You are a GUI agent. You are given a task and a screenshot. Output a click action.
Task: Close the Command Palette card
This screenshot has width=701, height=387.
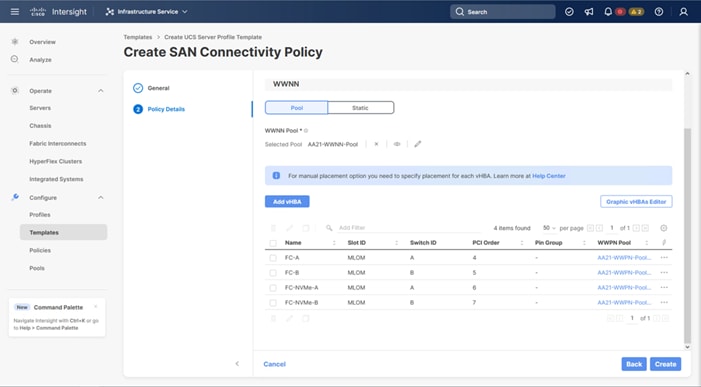[96, 307]
